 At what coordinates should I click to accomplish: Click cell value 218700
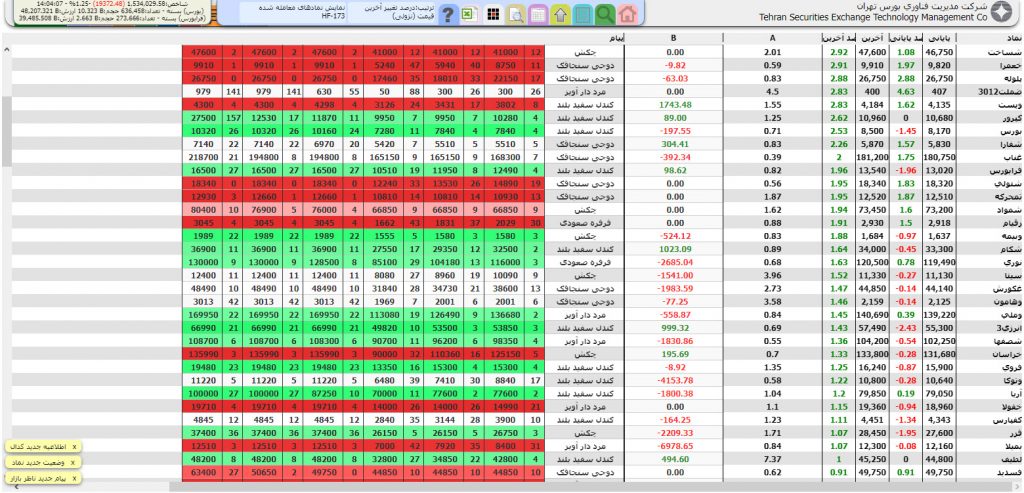point(204,157)
